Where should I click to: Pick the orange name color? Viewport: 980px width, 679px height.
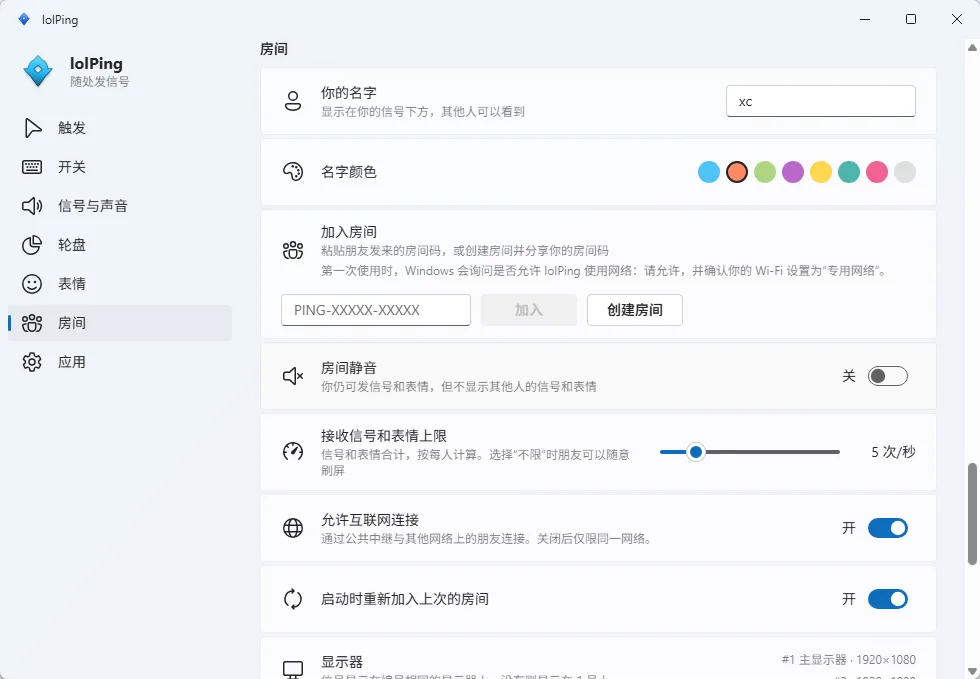[737, 172]
